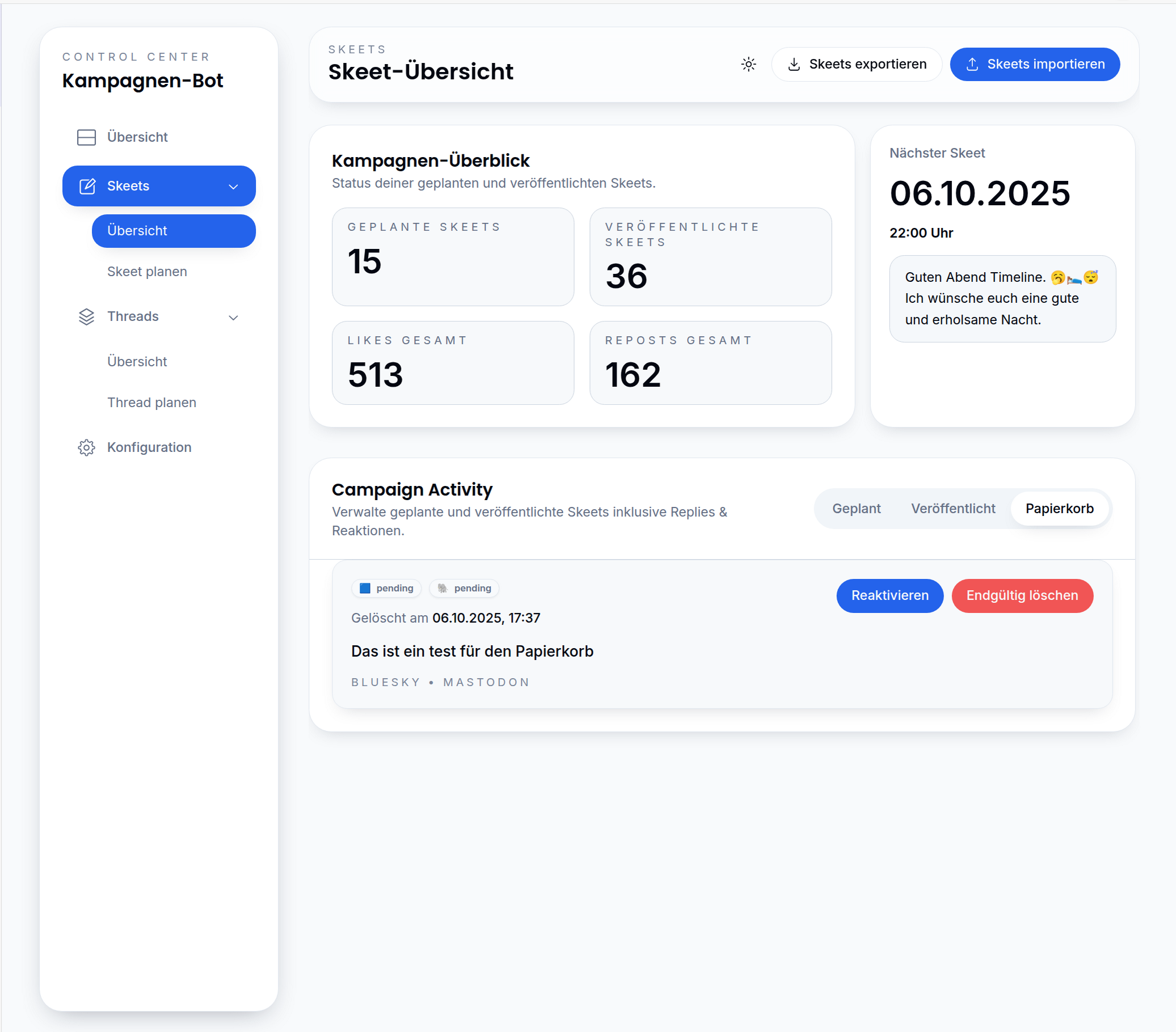Click the Übersicht dashboard layout icon
This screenshot has width=1176, height=1032.
pyautogui.click(x=86, y=137)
